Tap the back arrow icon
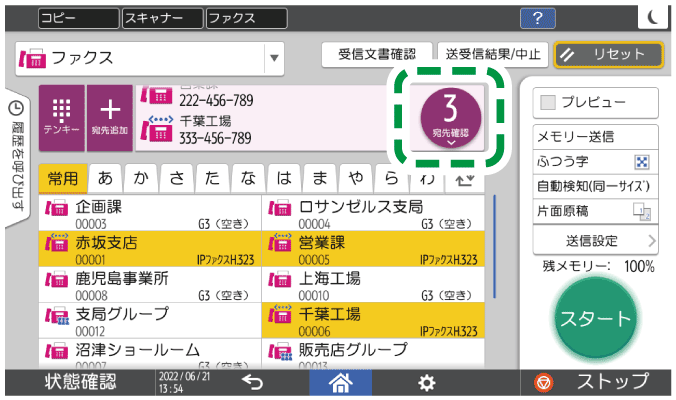The width and height of the screenshot is (676, 400). click(x=252, y=382)
